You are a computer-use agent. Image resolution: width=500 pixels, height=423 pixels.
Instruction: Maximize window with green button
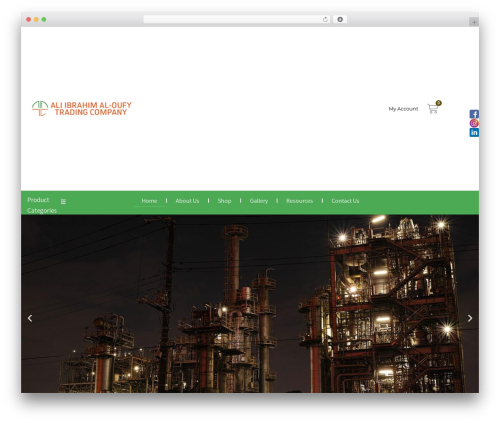click(x=44, y=19)
